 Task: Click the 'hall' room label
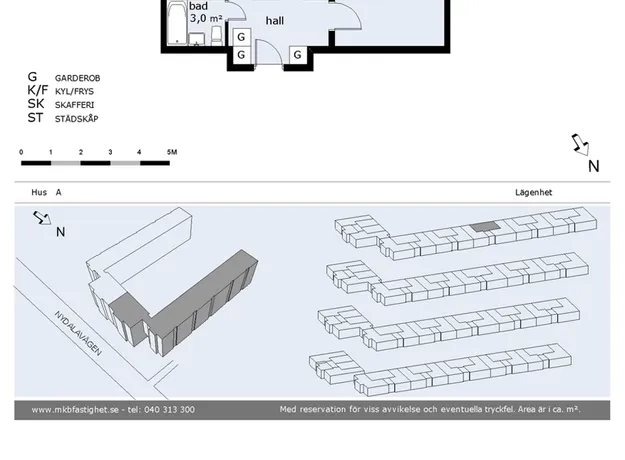point(275,21)
